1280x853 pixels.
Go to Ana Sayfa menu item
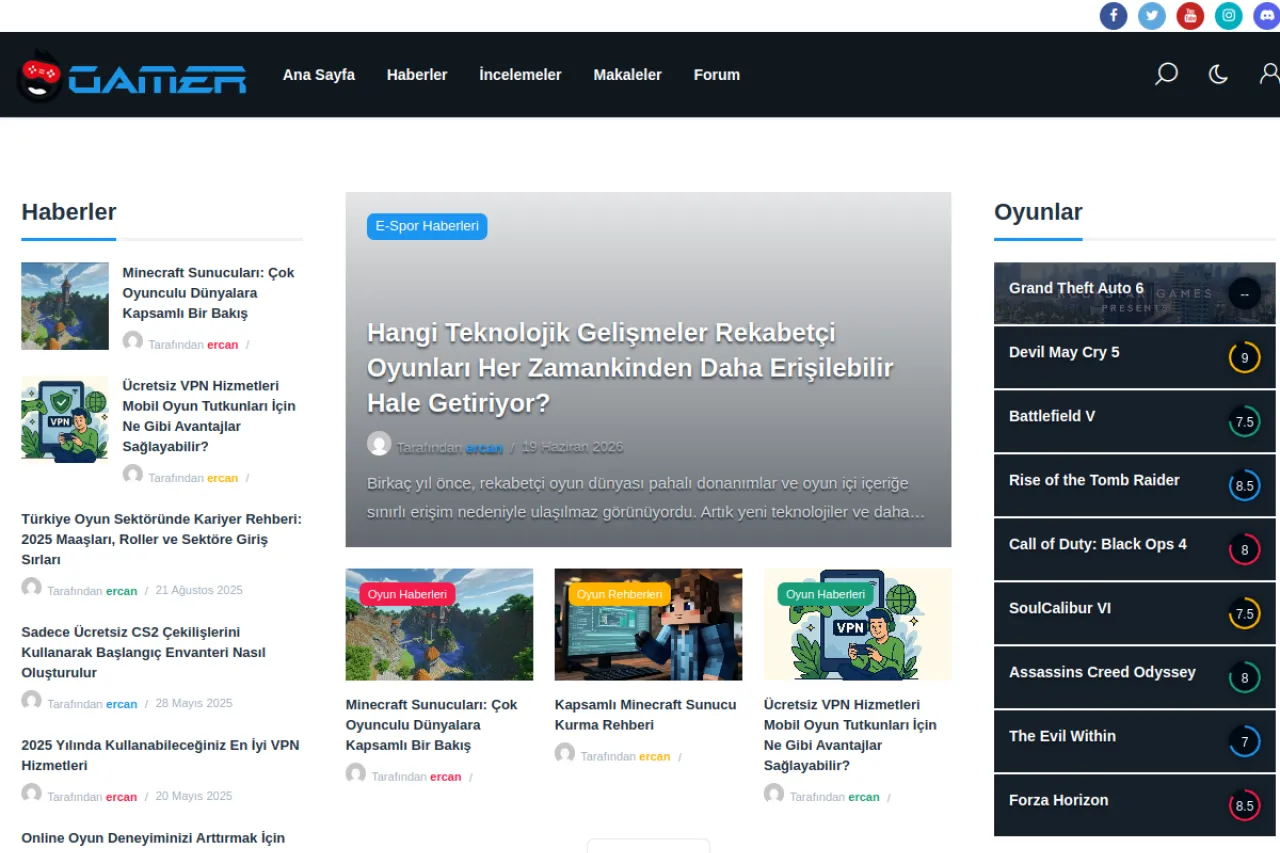click(x=319, y=75)
